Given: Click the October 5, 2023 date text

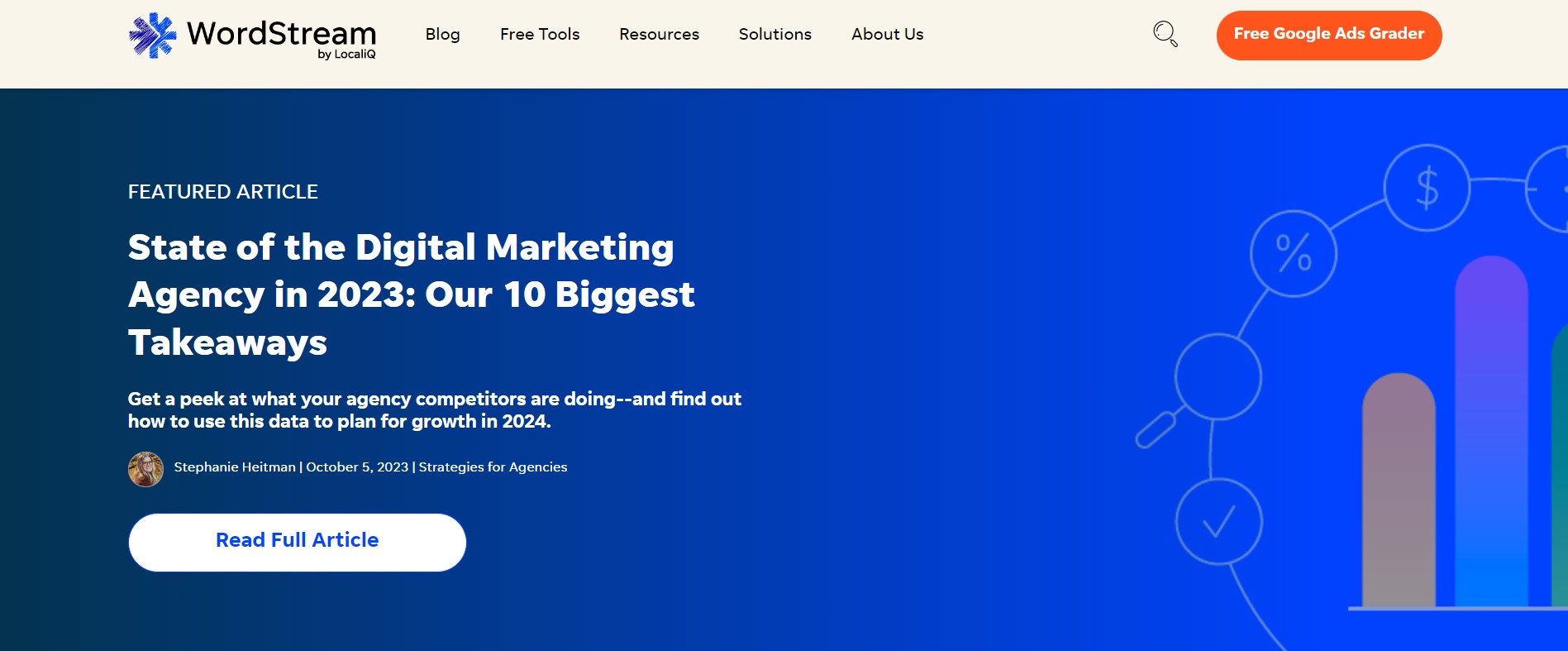Looking at the screenshot, I should tap(357, 467).
